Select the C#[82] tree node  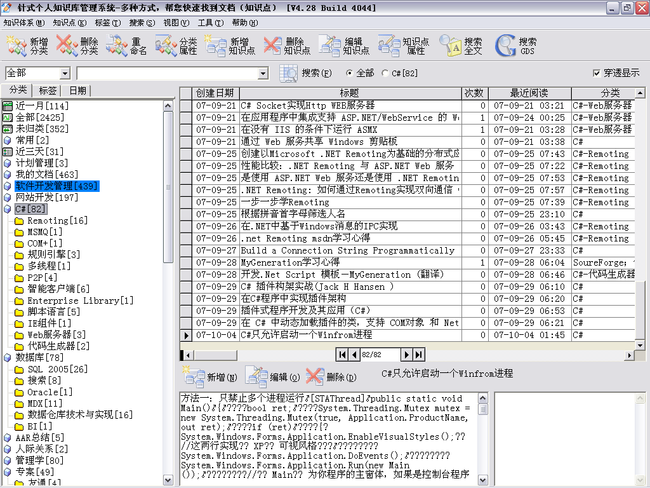(x=31, y=209)
